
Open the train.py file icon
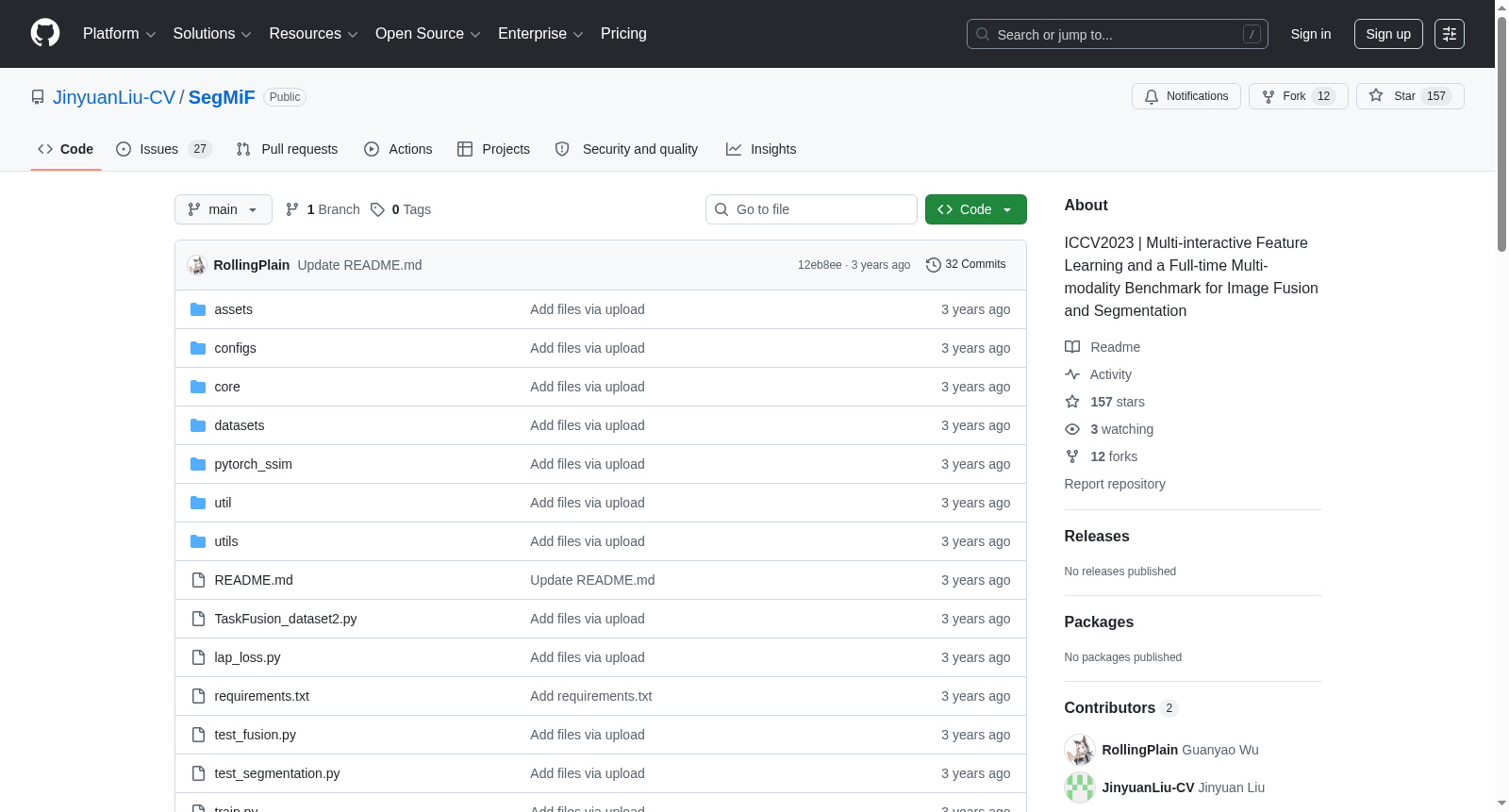(x=198, y=808)
